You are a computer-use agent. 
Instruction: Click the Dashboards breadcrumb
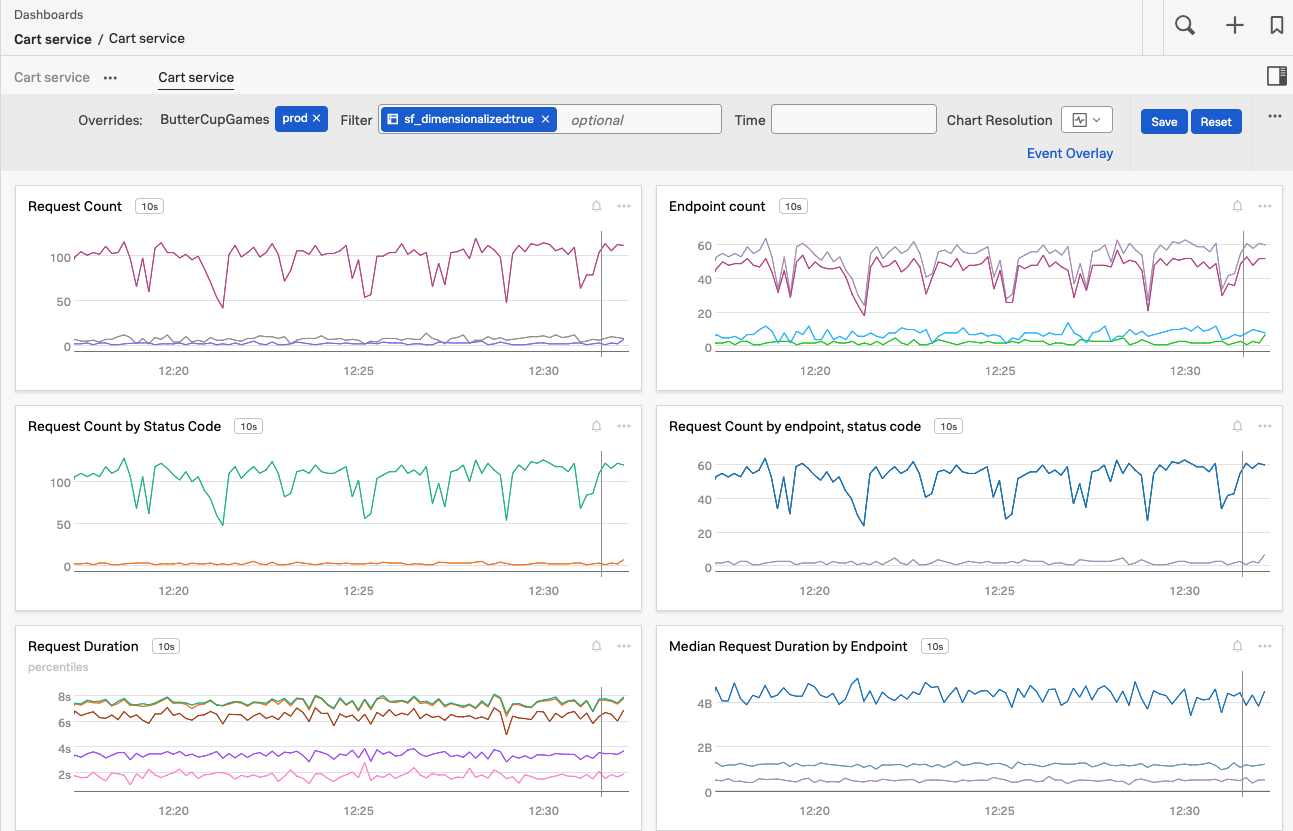[x=49, y=15]
